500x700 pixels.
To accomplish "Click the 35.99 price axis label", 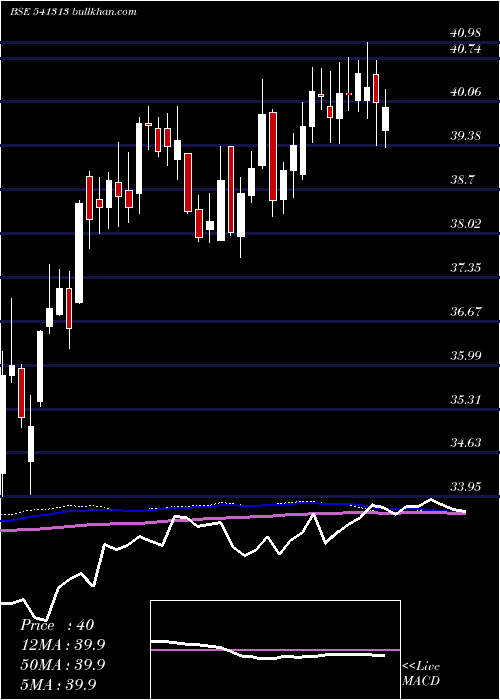I will (x=466, y=355).
